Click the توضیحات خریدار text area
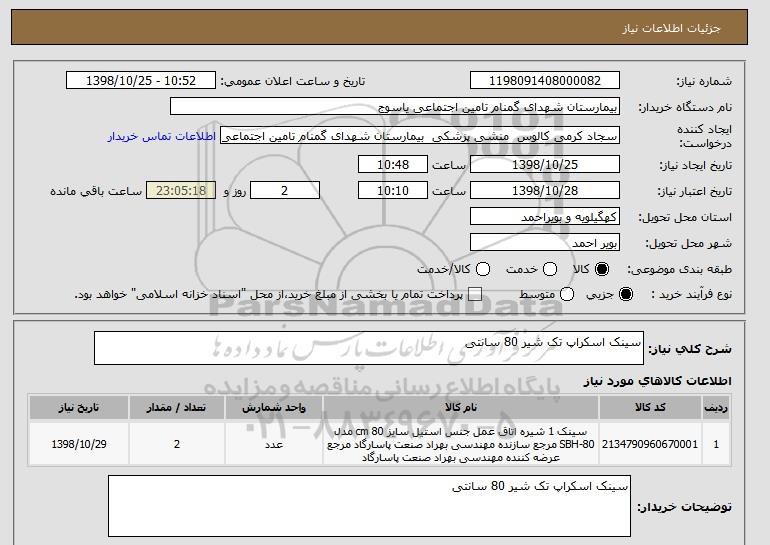 368,507
